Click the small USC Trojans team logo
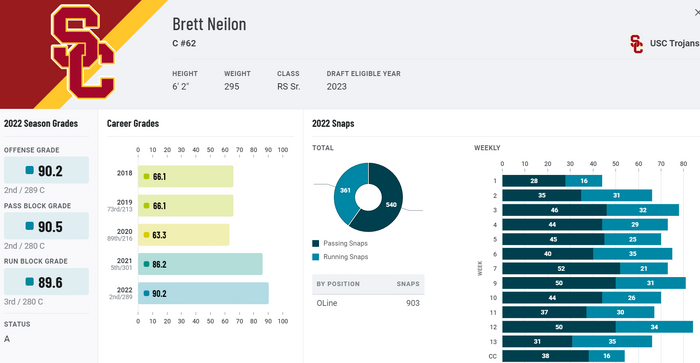 tap(637, 44)
